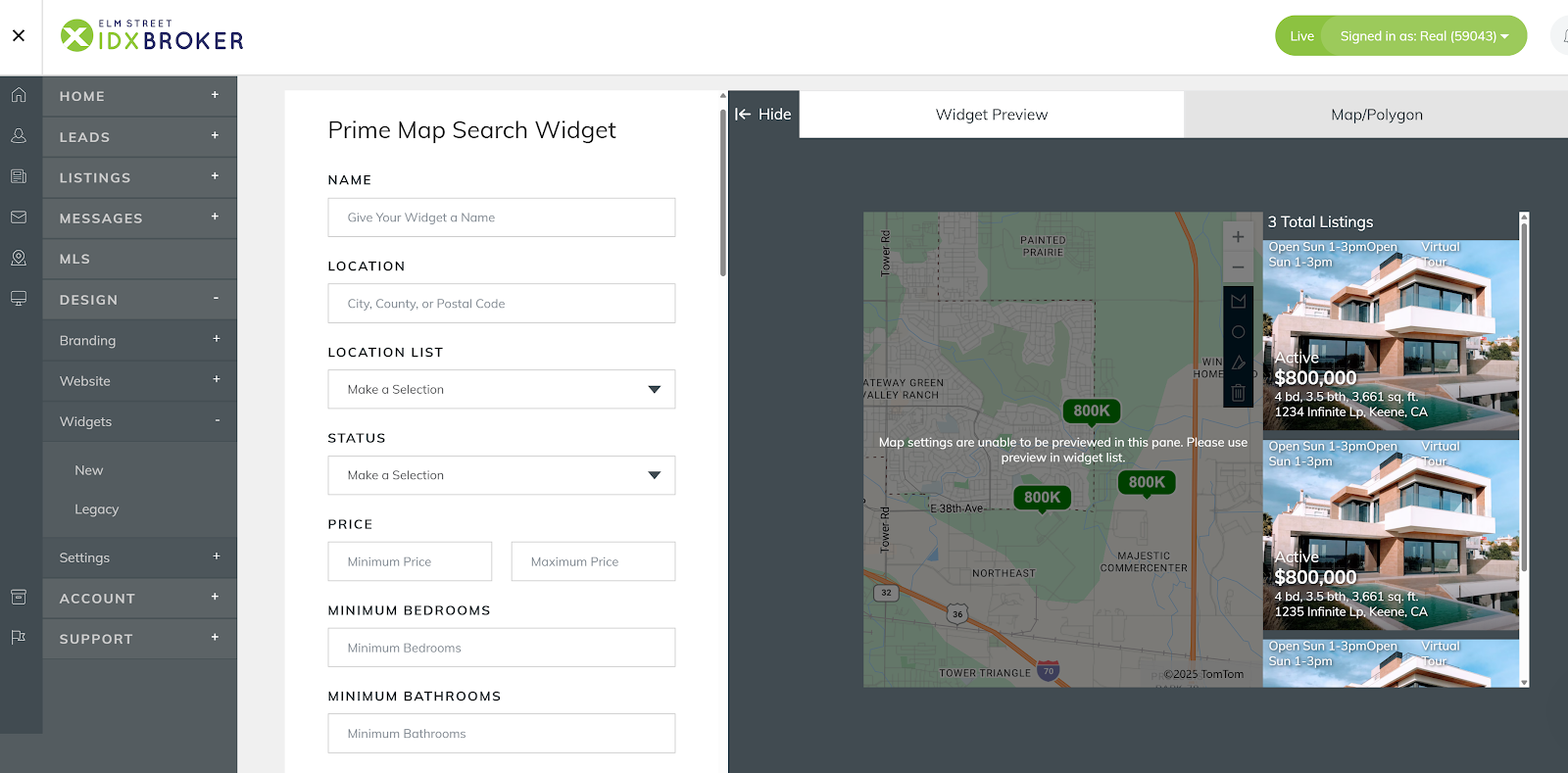1568x773 pixels.
Task: Open the MLS menu item
Action: pos(139,259)
